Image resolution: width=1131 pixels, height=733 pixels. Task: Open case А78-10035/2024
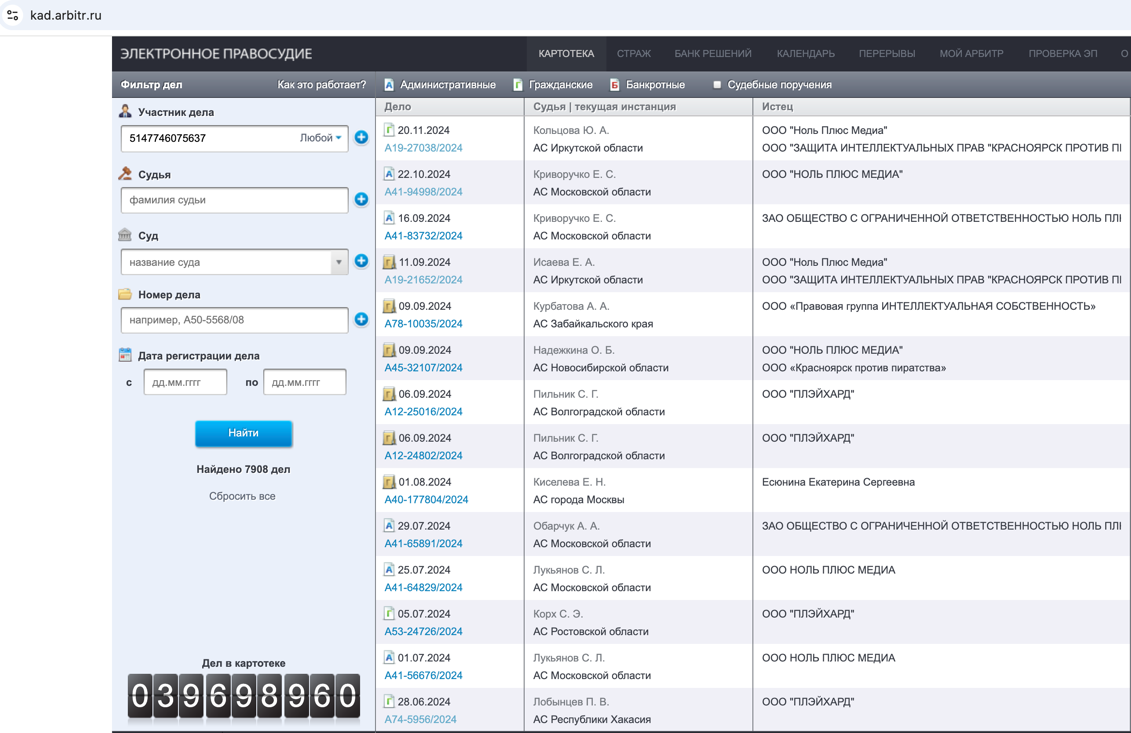[x=423, y=324]
